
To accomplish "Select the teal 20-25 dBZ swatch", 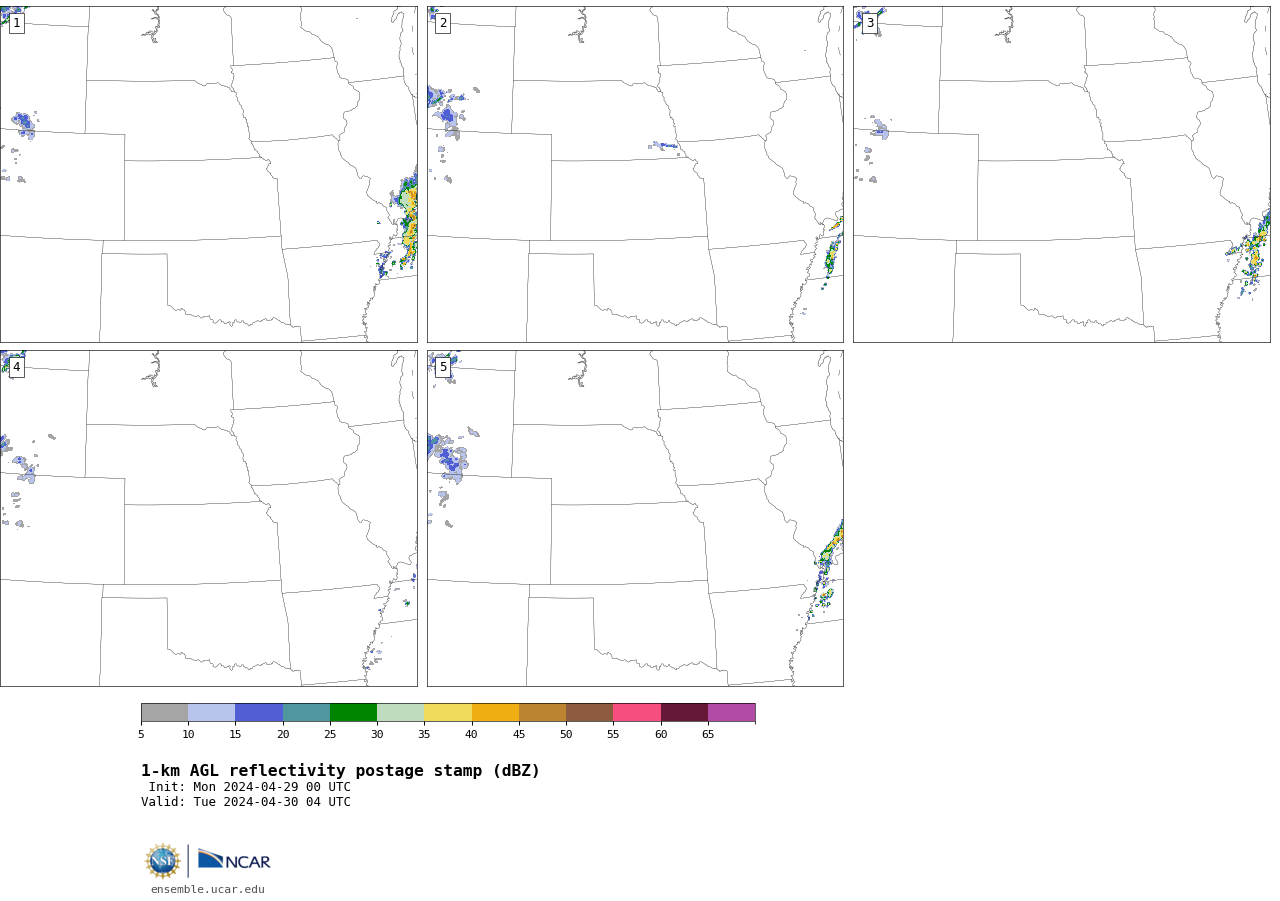I will (306, 712).
